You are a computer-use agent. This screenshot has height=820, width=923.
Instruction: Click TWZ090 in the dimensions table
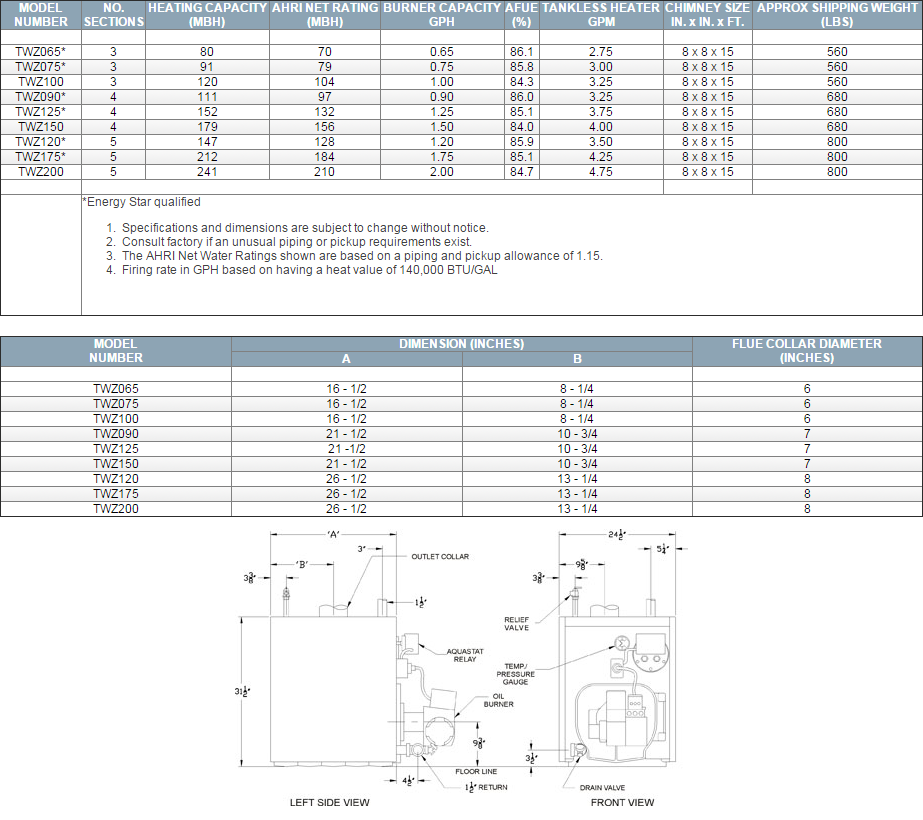coord(116,434)
